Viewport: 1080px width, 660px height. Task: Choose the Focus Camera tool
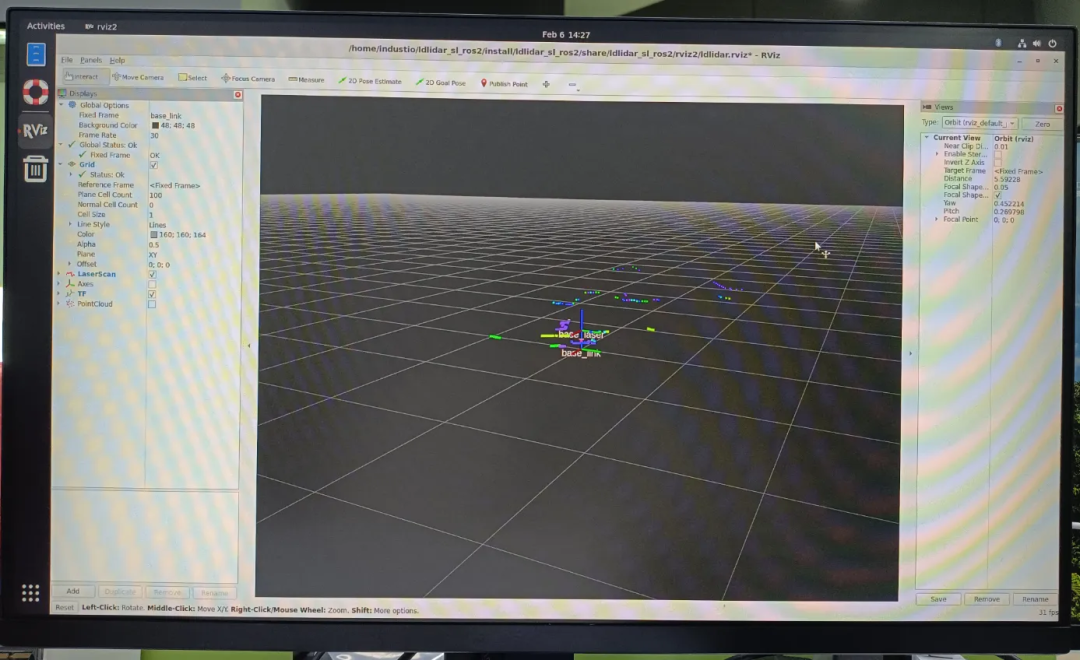click(248, 79)
